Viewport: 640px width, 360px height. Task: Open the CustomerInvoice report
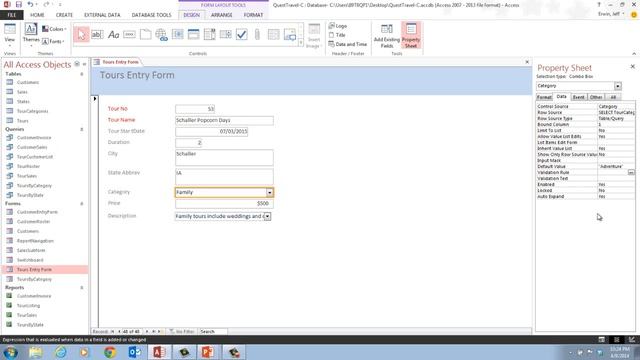click(34, 296)
